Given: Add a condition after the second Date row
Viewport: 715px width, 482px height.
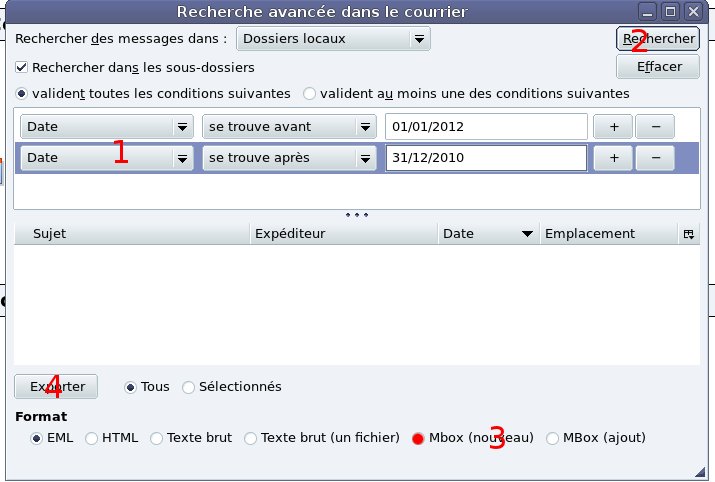Looking at the screenshot, I should (614, 158).
